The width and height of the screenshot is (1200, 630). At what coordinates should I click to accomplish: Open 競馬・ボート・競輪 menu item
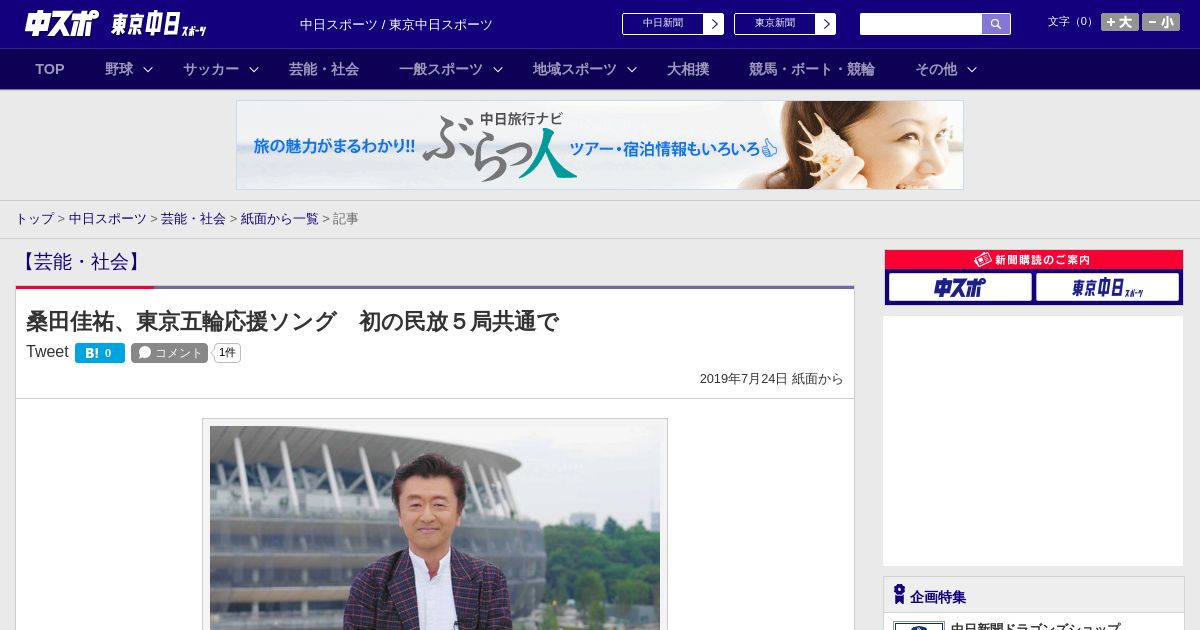(812, 69)
